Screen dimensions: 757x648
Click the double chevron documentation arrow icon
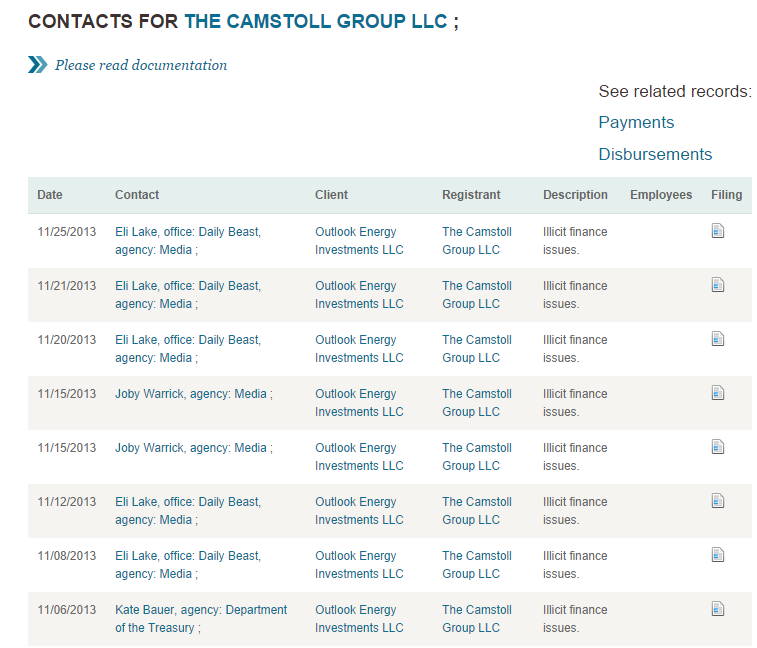click(x=38, y=65)
